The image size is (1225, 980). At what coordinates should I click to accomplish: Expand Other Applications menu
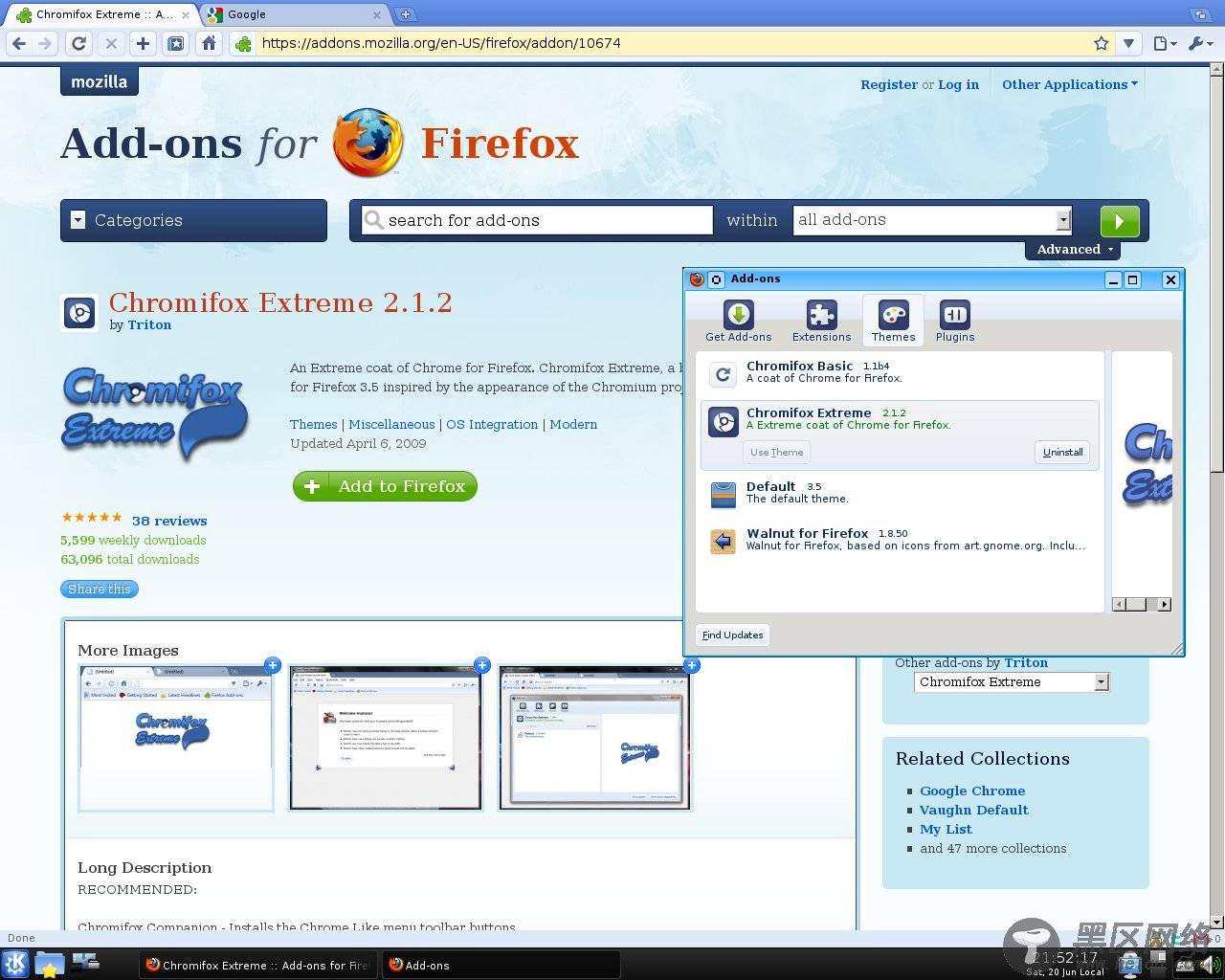pos(1070,84)
